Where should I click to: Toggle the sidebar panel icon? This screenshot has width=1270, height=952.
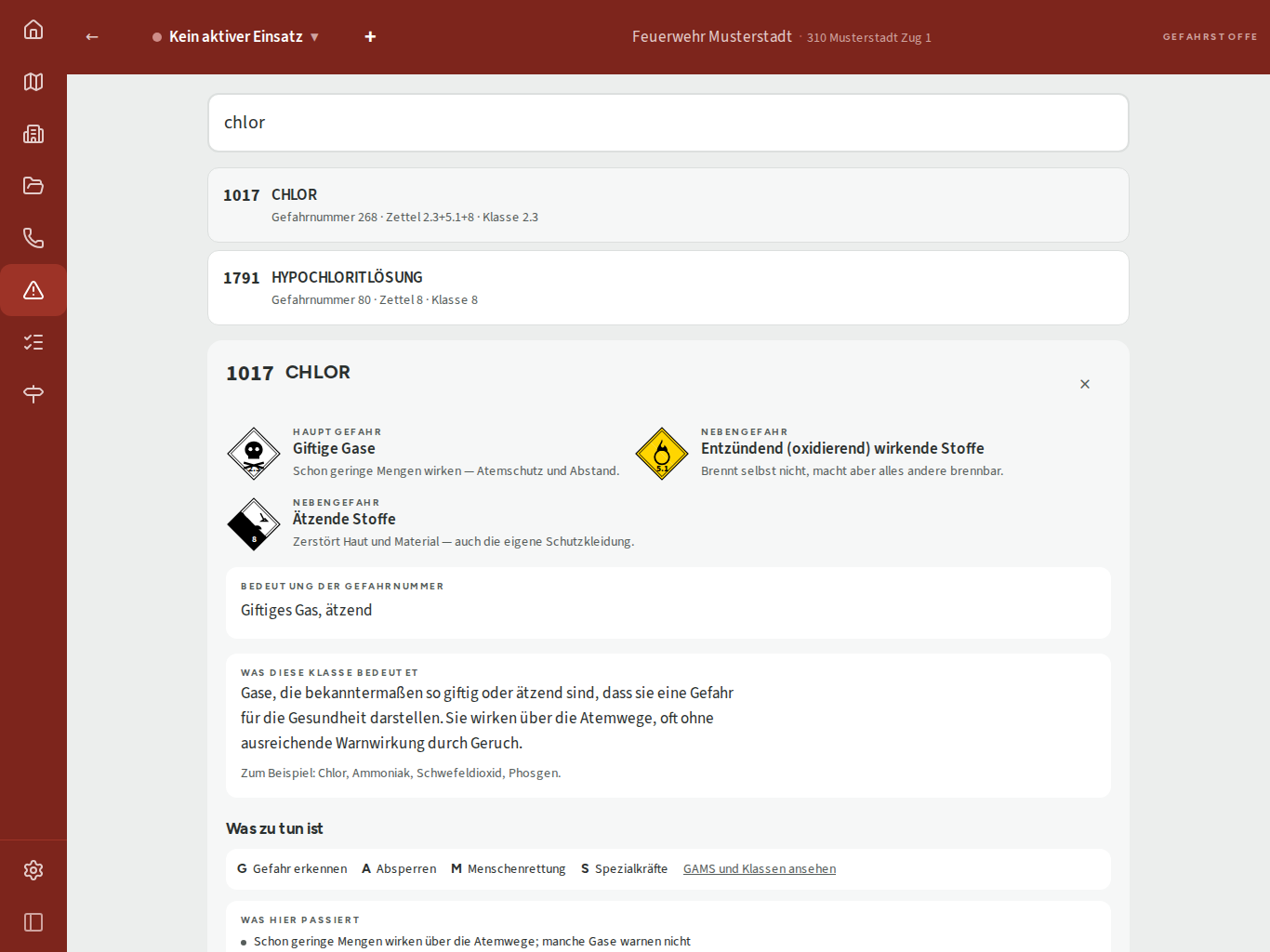tap(33, 922)
